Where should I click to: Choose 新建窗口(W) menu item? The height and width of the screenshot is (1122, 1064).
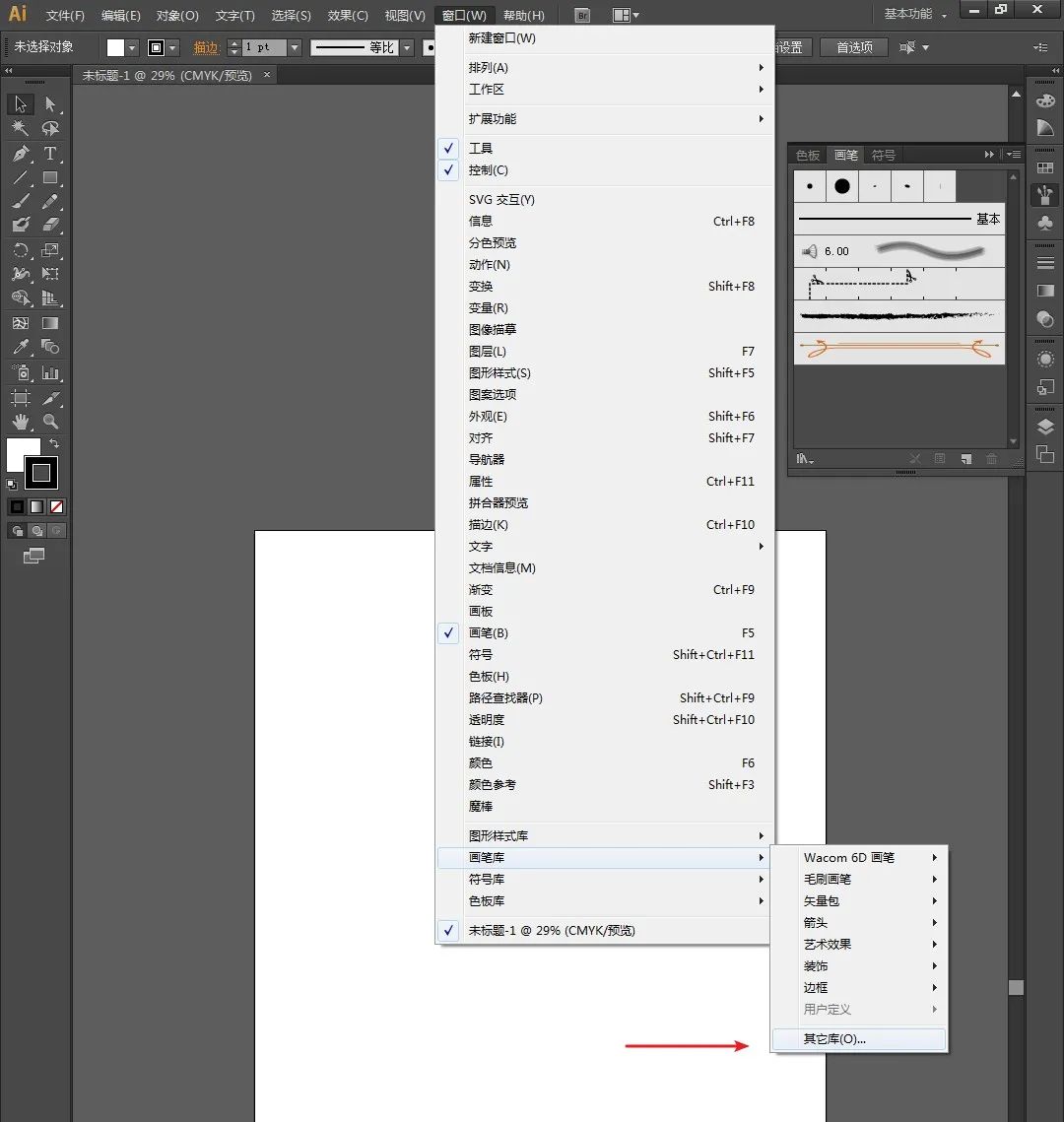point(604,37)
